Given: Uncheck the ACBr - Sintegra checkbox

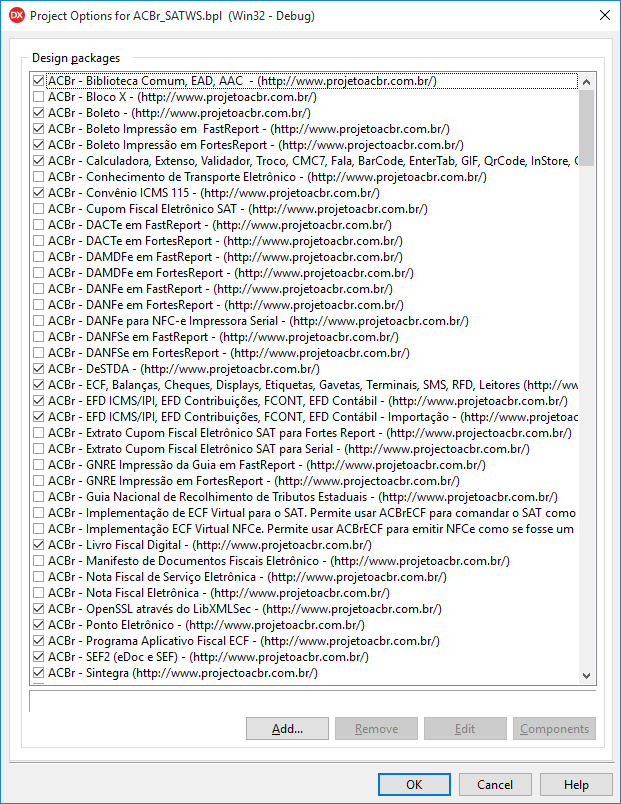Looking at the screenshot, I should click(x=38, y=673).
